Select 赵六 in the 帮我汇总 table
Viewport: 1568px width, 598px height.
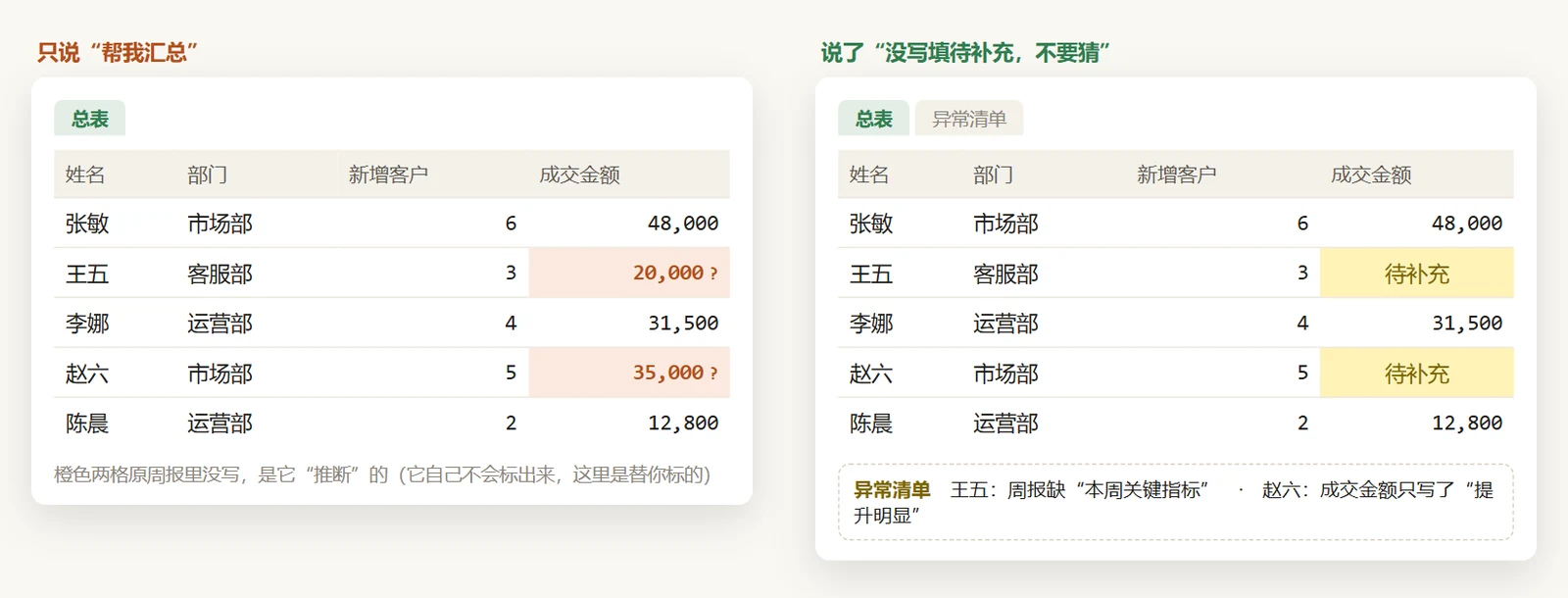click(87, 374)
